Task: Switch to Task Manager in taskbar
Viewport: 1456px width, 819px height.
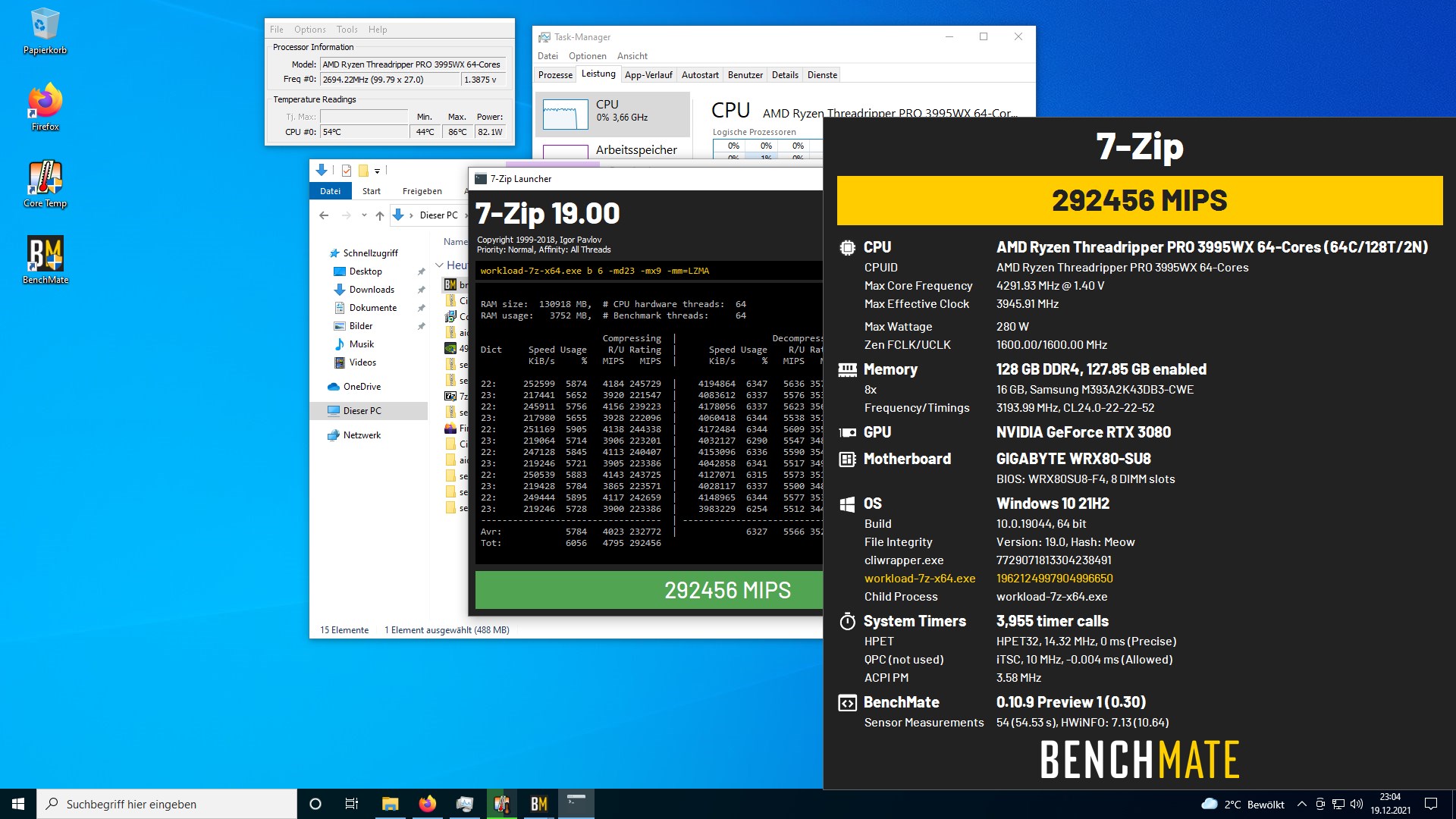Action: (465, 804)
